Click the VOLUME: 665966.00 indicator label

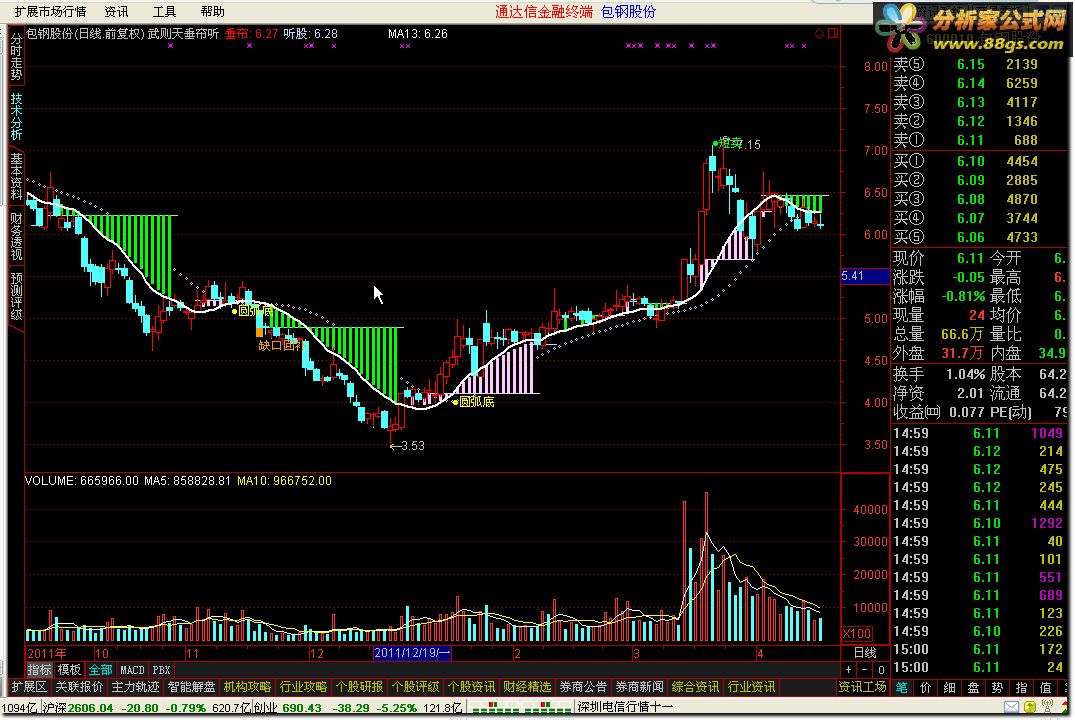(x=82, y=481)
